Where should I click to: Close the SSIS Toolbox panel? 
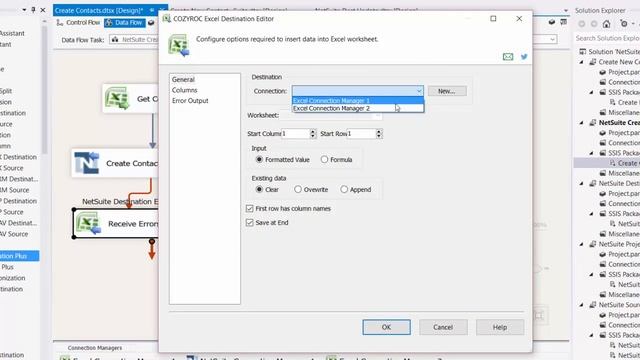tap(42, 10)
